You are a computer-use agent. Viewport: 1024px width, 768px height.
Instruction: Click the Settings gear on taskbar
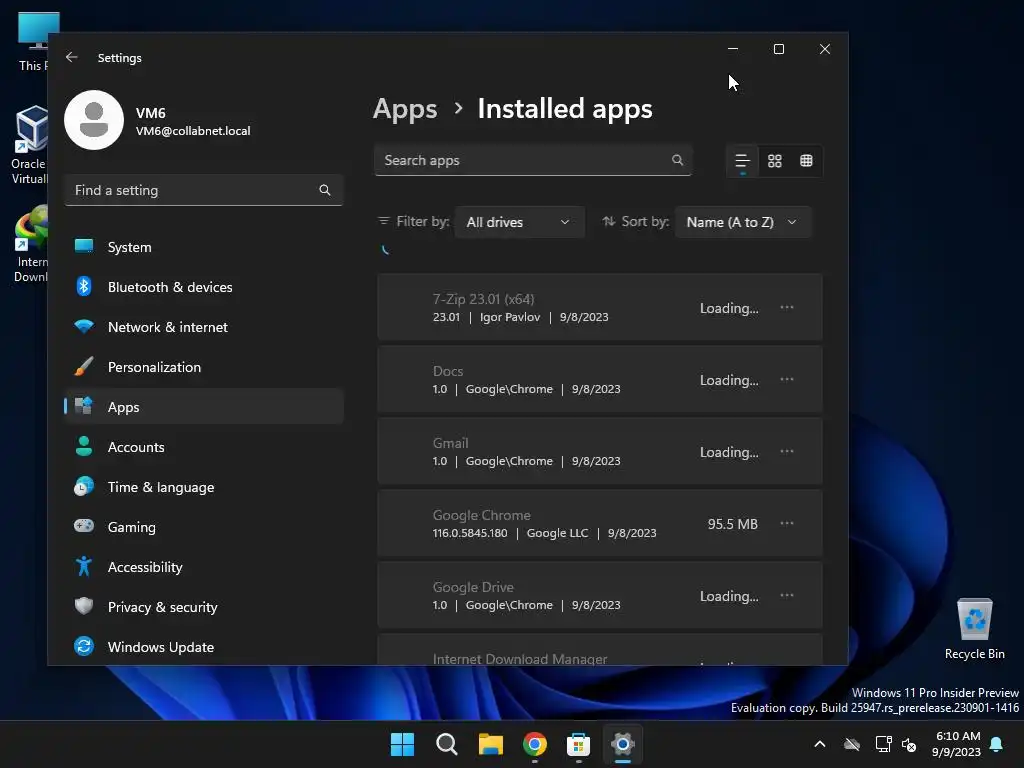click(x=623, y=744)
